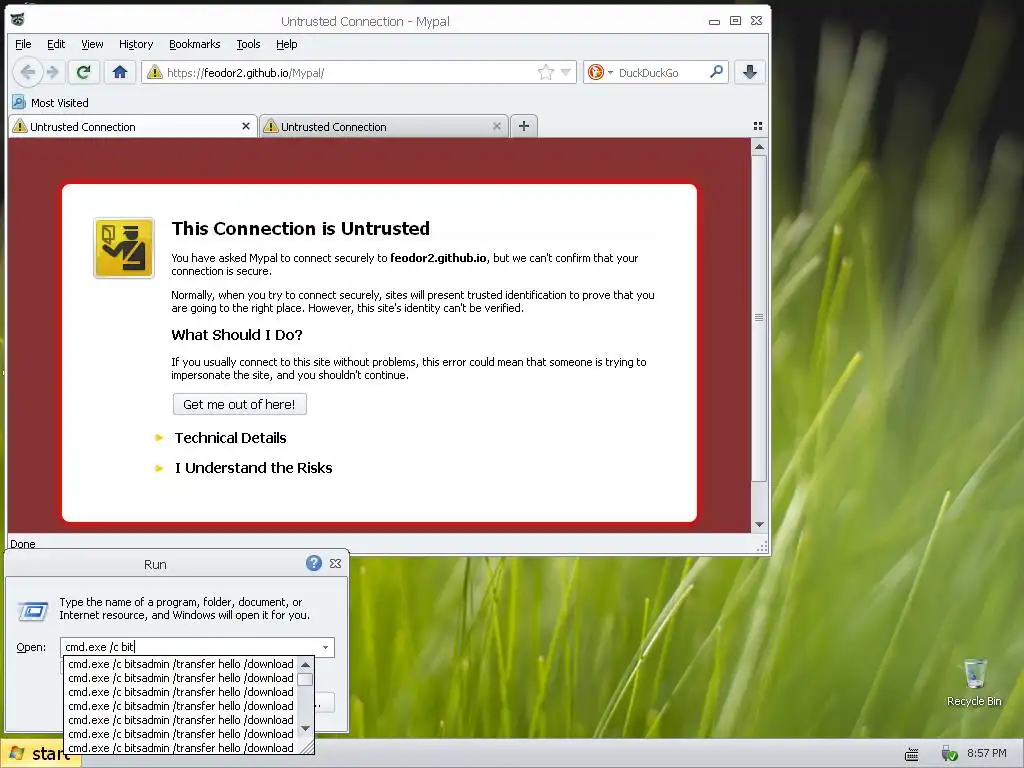Click page scrollbar up arrow
Image resolution: width=1024 pixels, height=768 pixels.
click(759, 147)
